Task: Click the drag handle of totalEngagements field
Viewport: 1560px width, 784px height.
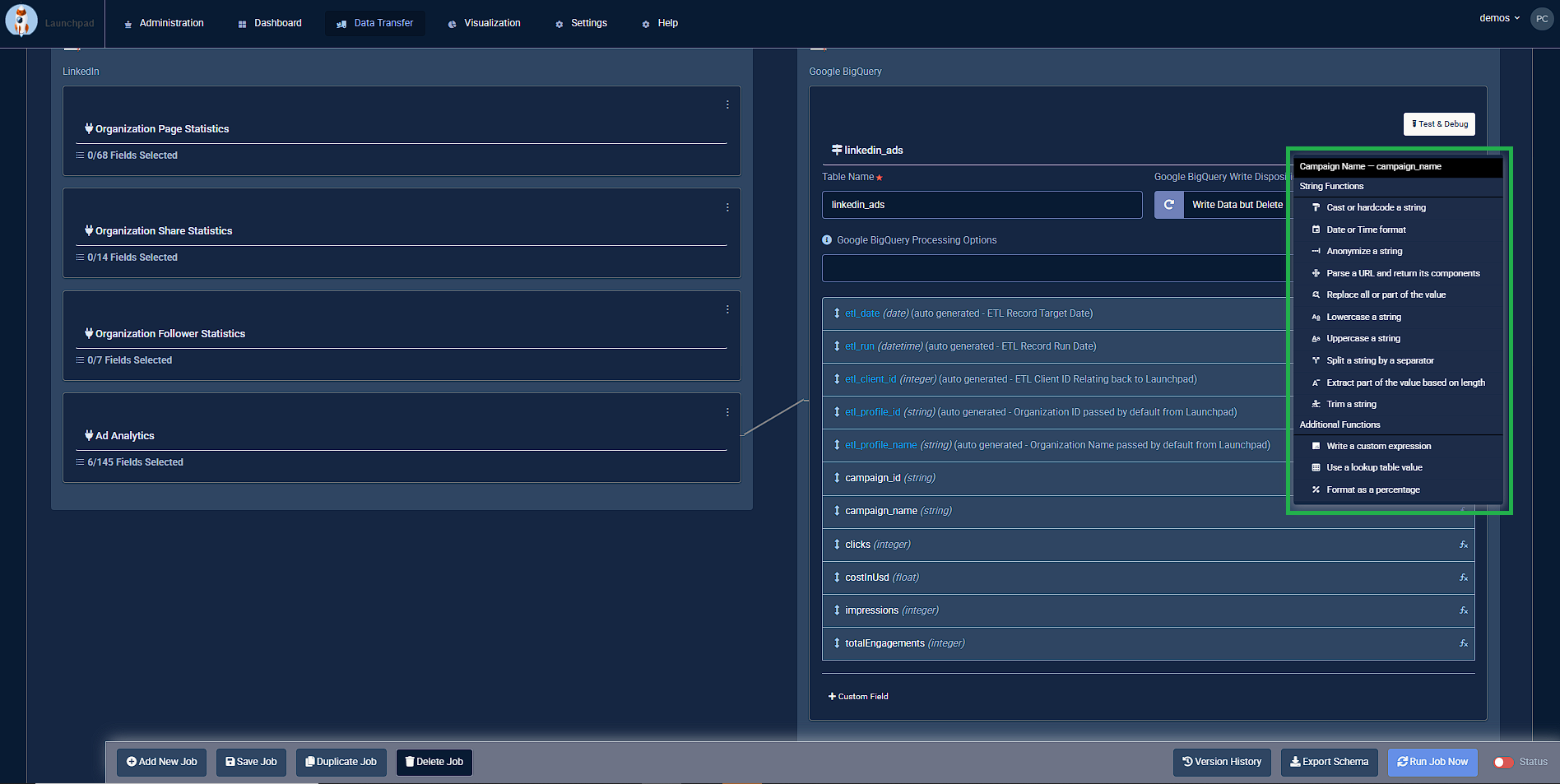Action: pos(837,643)
